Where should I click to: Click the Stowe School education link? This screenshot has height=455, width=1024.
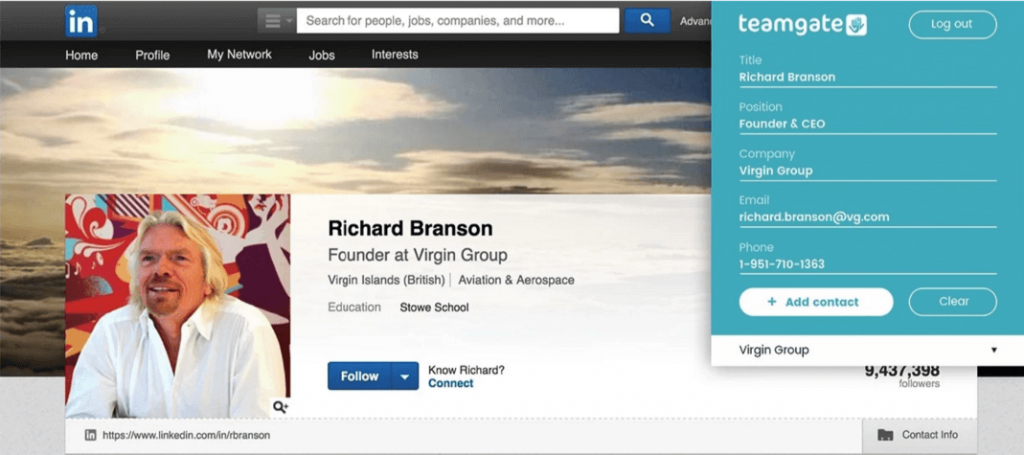pos(434,307)
